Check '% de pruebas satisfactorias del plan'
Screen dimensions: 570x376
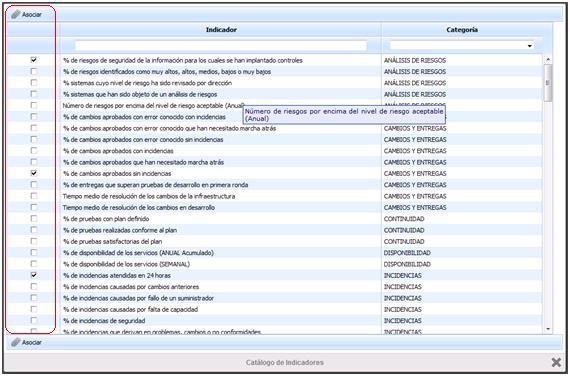34,241
